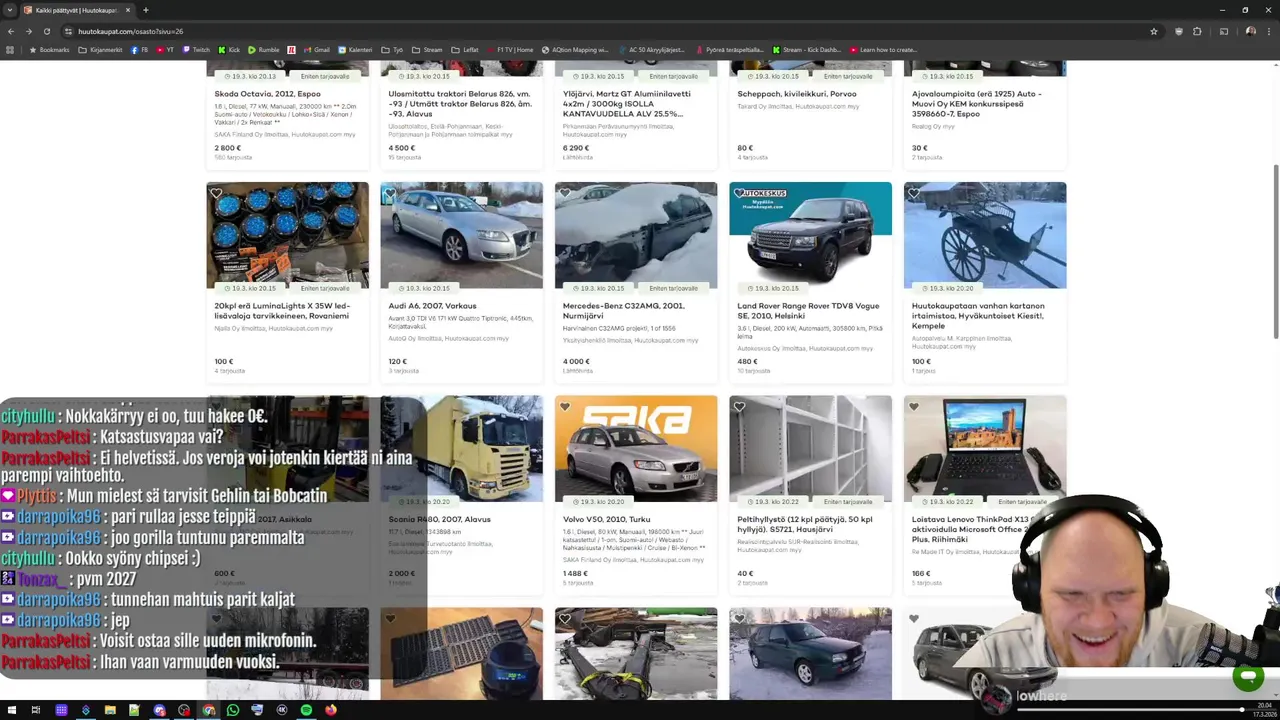Open File Explorer from the taskbar
Image resolution: width=1280 pixels, height=720 pixels.
(x=110, y=710)
